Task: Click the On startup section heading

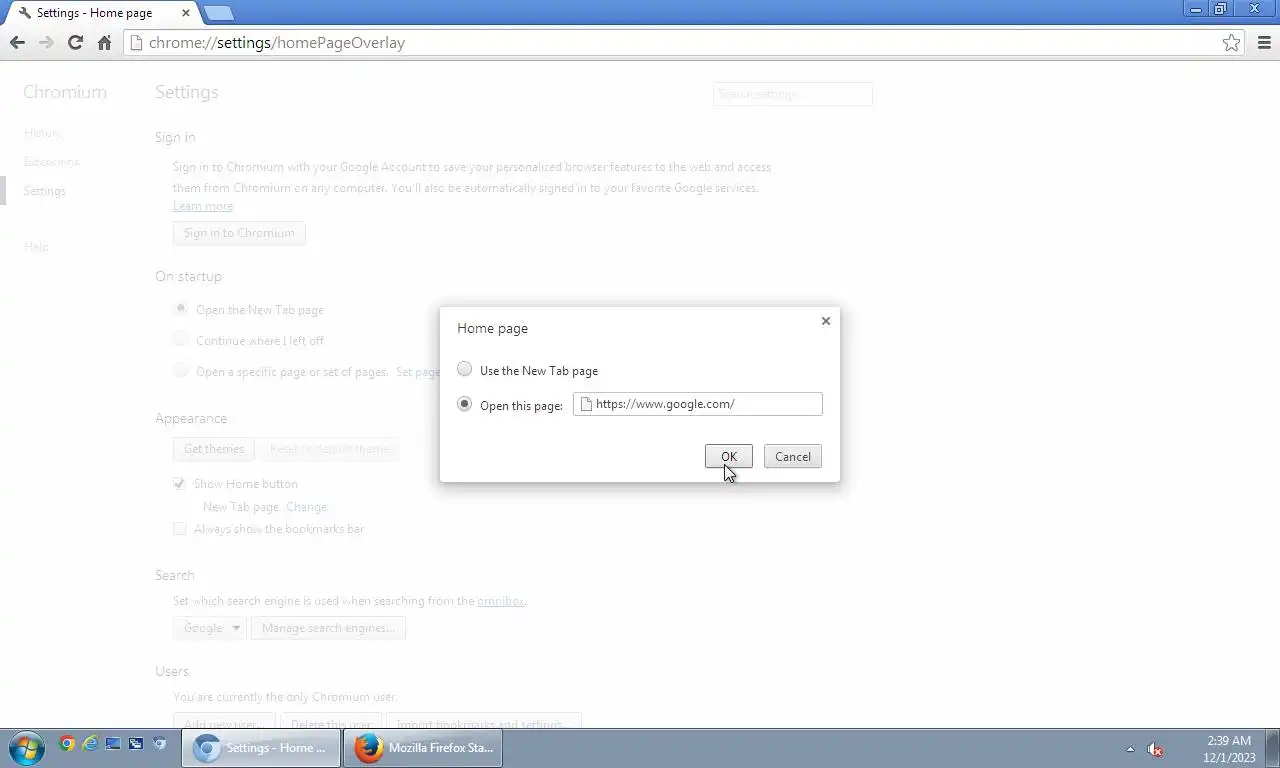Action: [x=188, y=276]
